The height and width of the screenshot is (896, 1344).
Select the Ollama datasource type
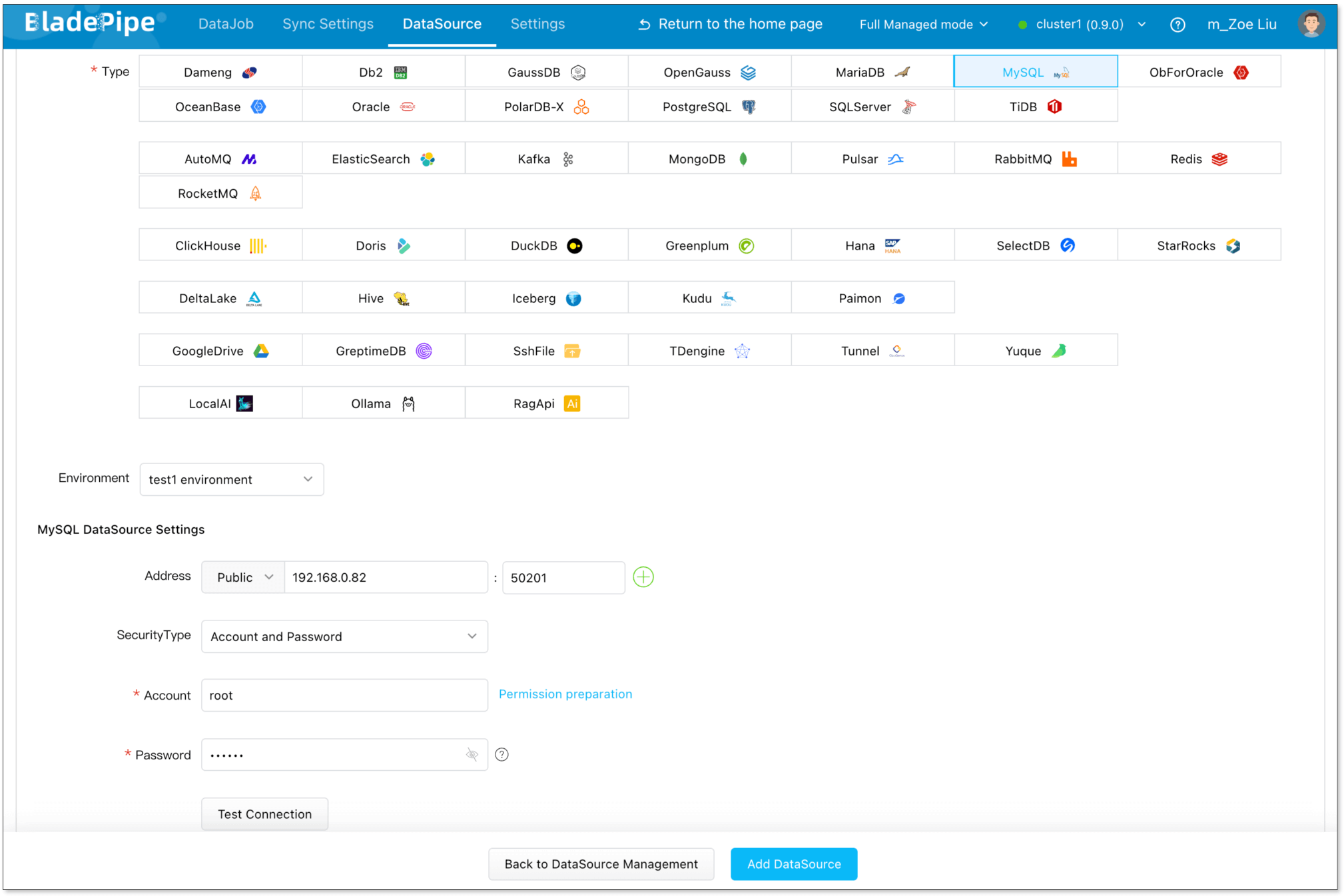(383, 403)
